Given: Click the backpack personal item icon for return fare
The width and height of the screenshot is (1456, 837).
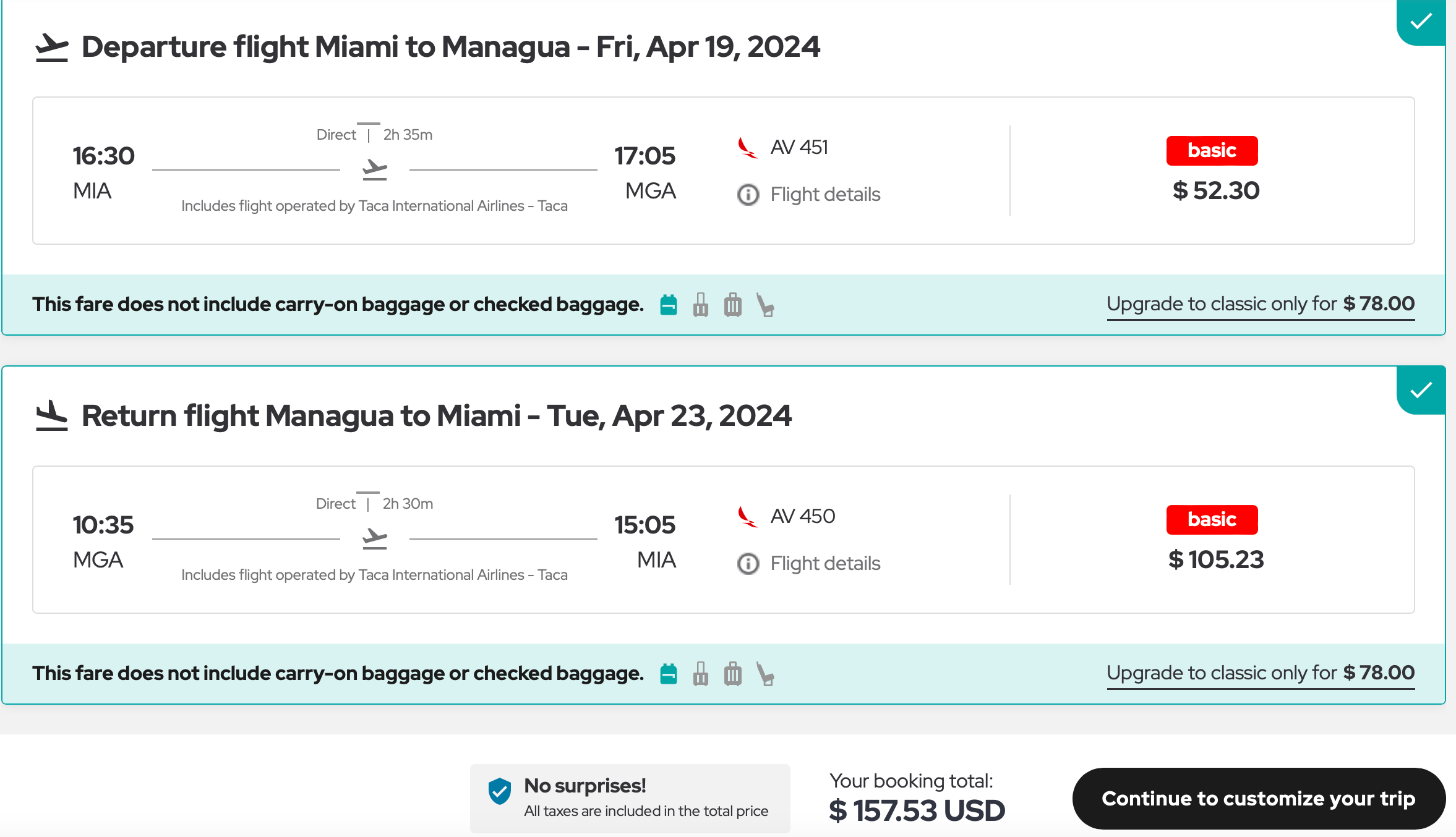Looking at the screenshot, I should 668,674.
